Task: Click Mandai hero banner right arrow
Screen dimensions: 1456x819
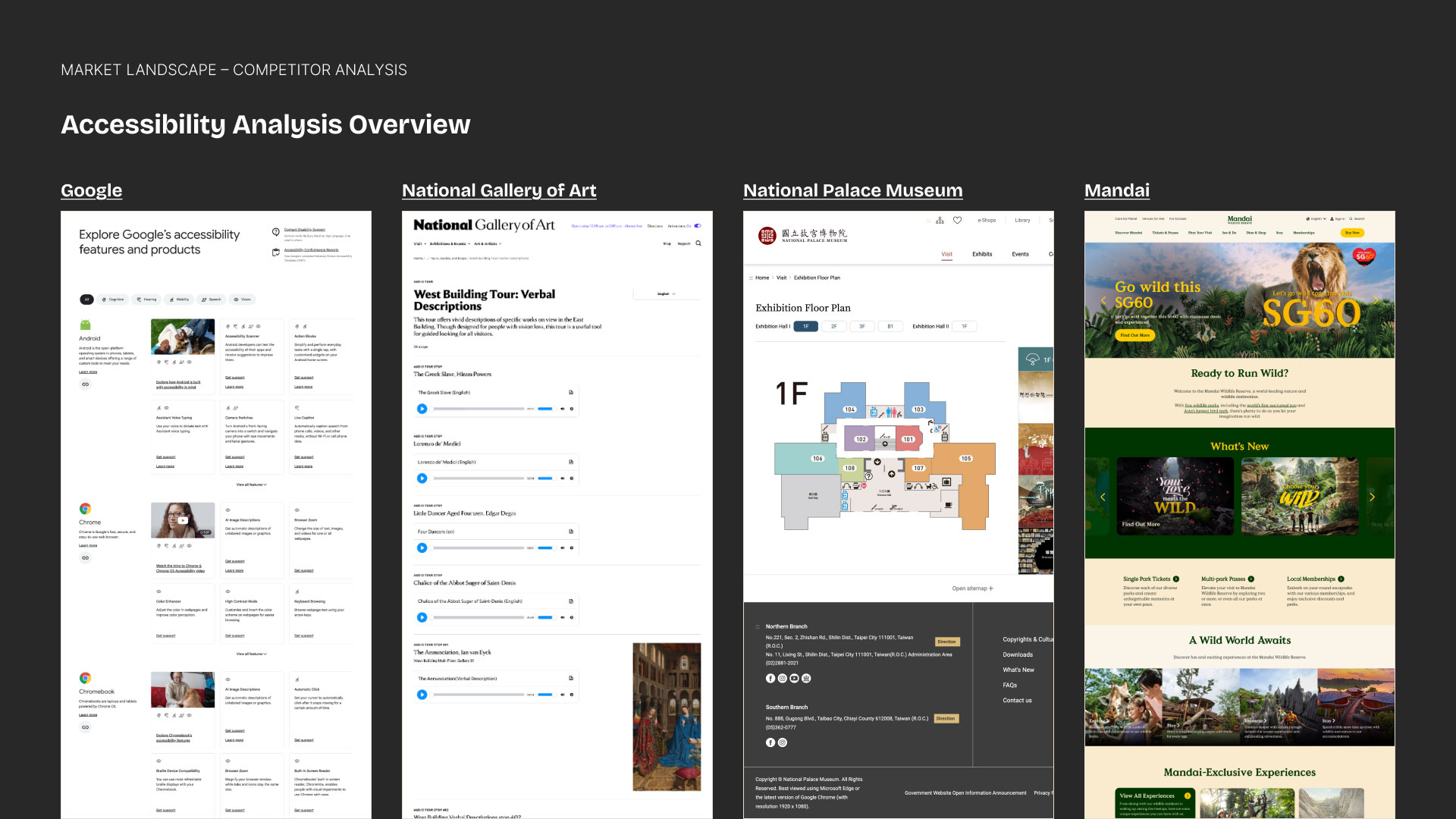Action: point(1376,300)
